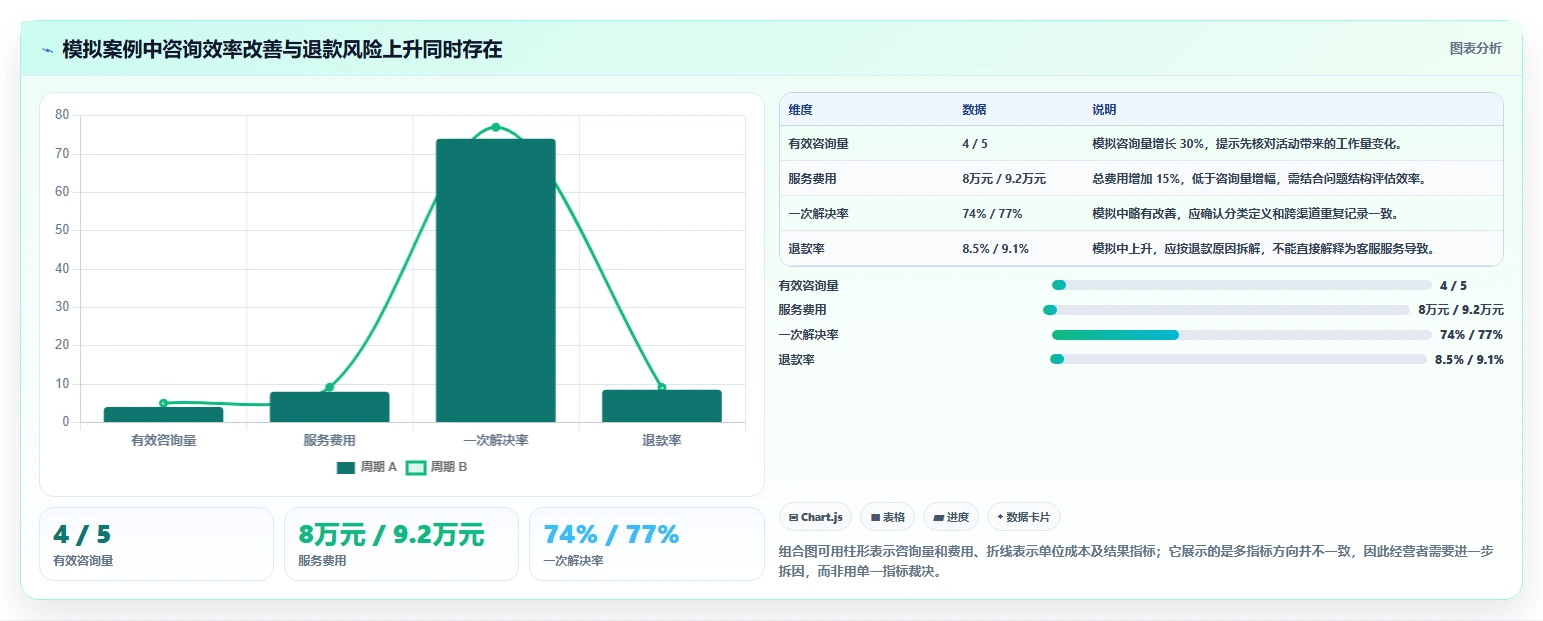The image size is (1543, 621).
Task: Click the 服务费用 8万元 / 9.2万元 data card
Action: click(401, 544)
